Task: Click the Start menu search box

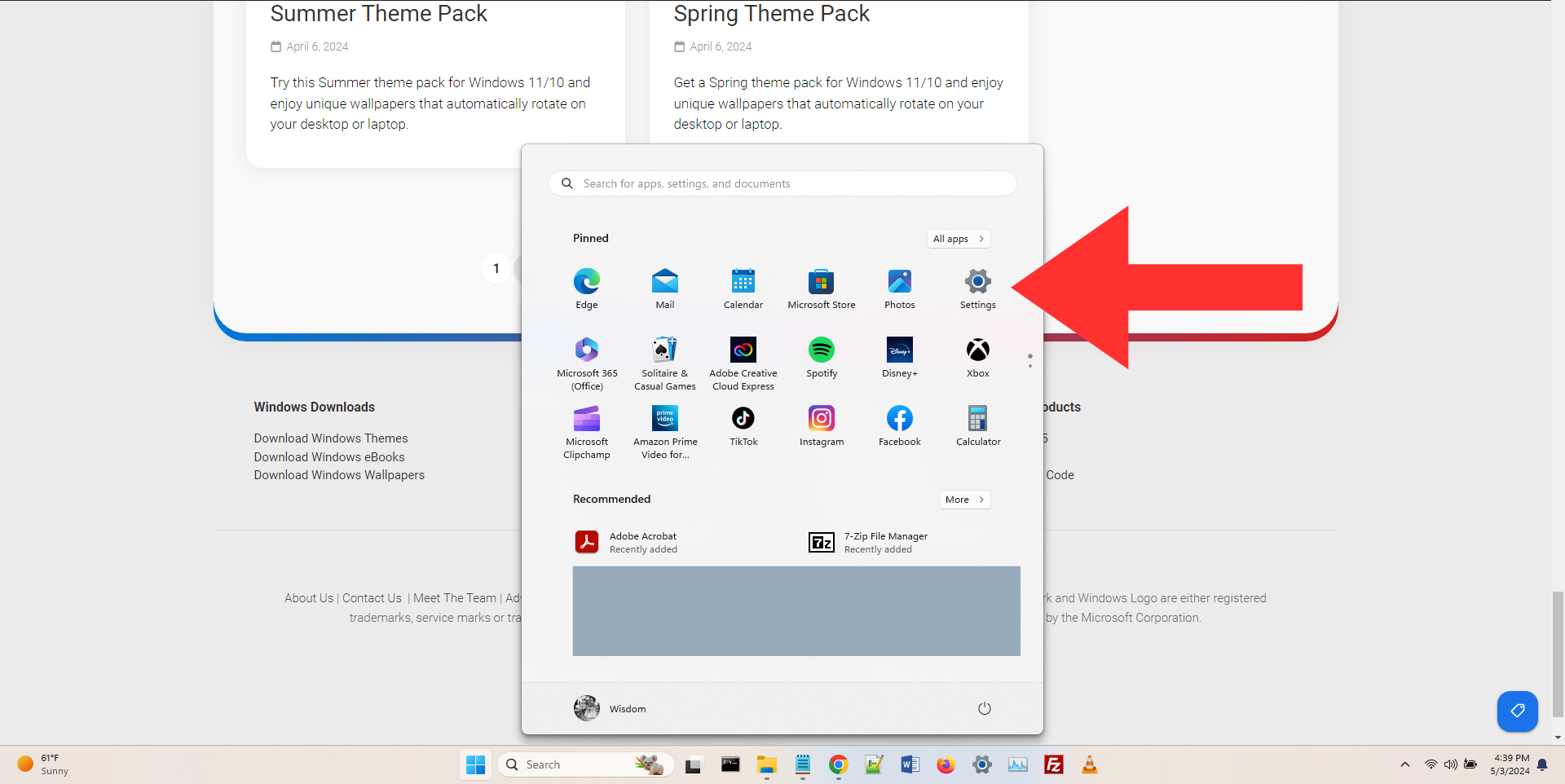Action: [x=782, y=183]
